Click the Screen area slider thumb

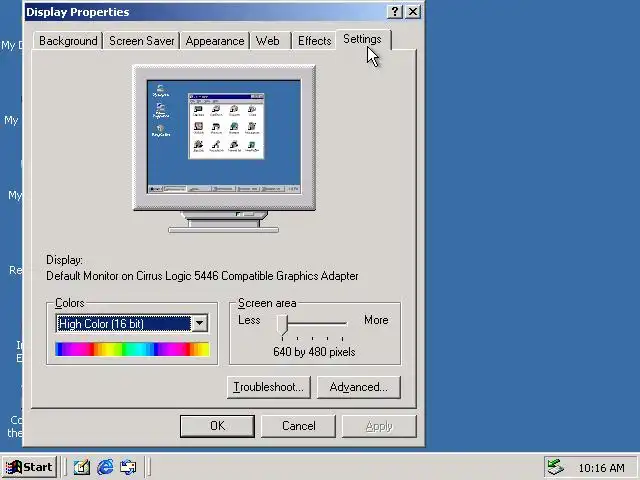[x=282, y=325]
